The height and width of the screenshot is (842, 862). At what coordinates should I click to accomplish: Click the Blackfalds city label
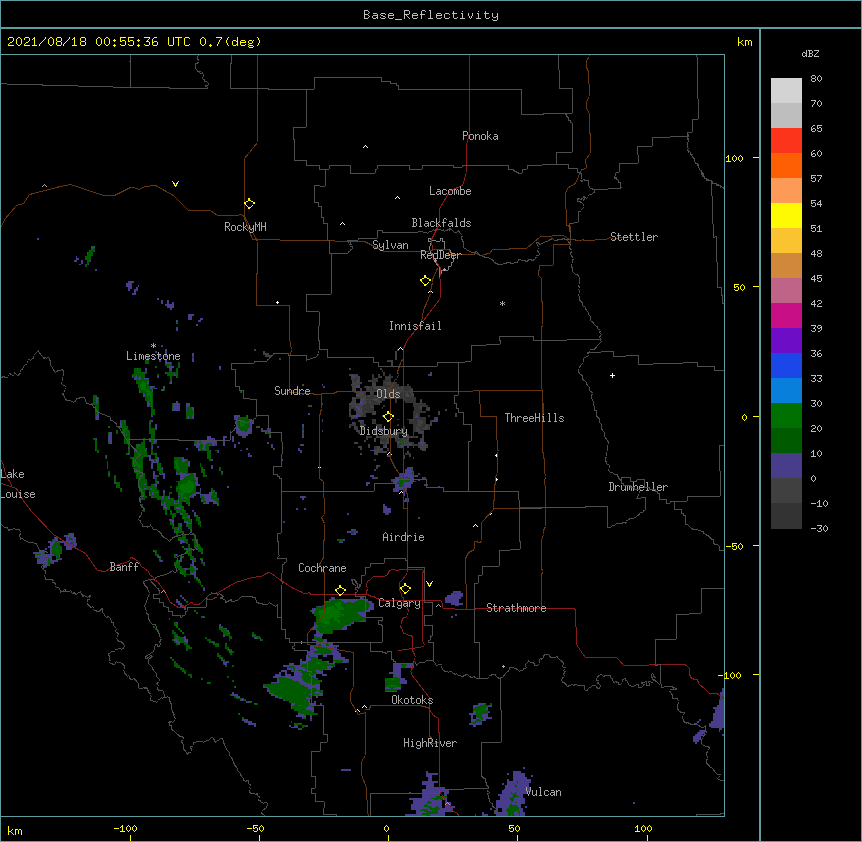[441, 223]
